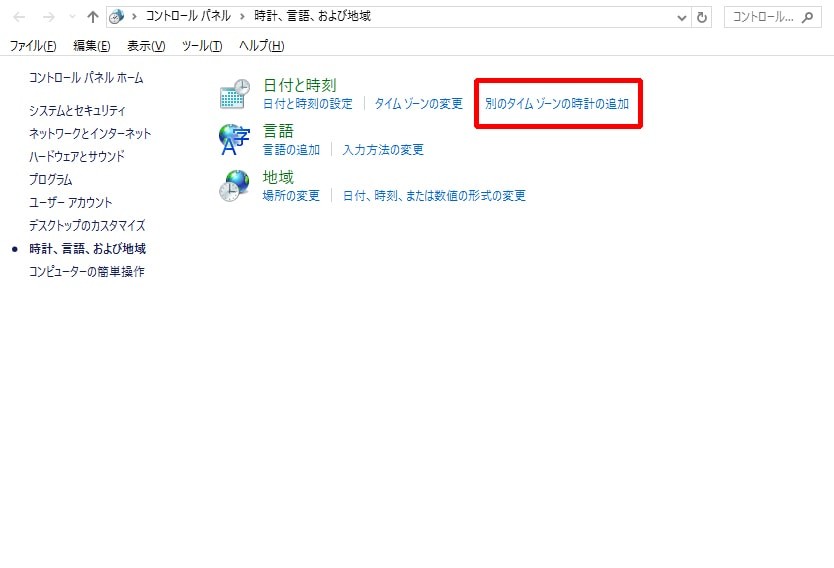Click the search magnifier icon
This screenshot has height=568, width=834.
point(807,17)
